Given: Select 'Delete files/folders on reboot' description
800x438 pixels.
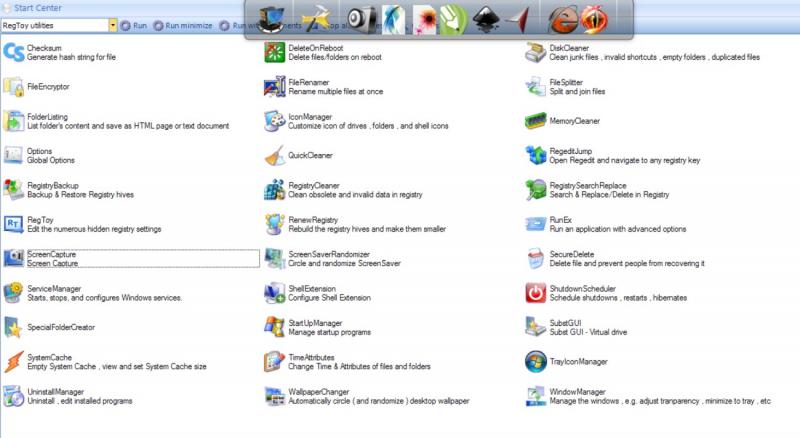Looking at the screenshot, I should tap(335, 57).
